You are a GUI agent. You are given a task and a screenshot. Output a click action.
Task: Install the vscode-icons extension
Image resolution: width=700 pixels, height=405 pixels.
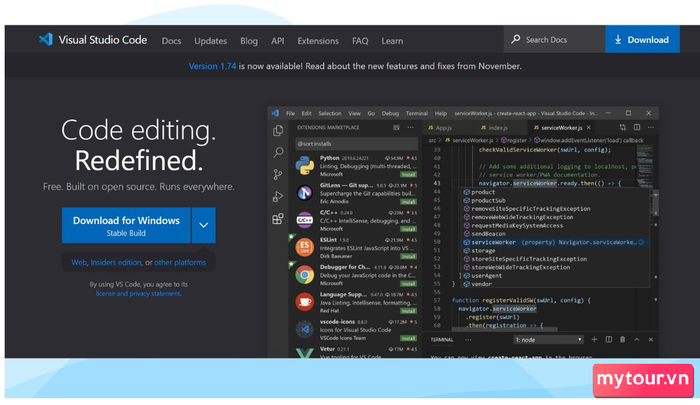(x=408, y=338)
